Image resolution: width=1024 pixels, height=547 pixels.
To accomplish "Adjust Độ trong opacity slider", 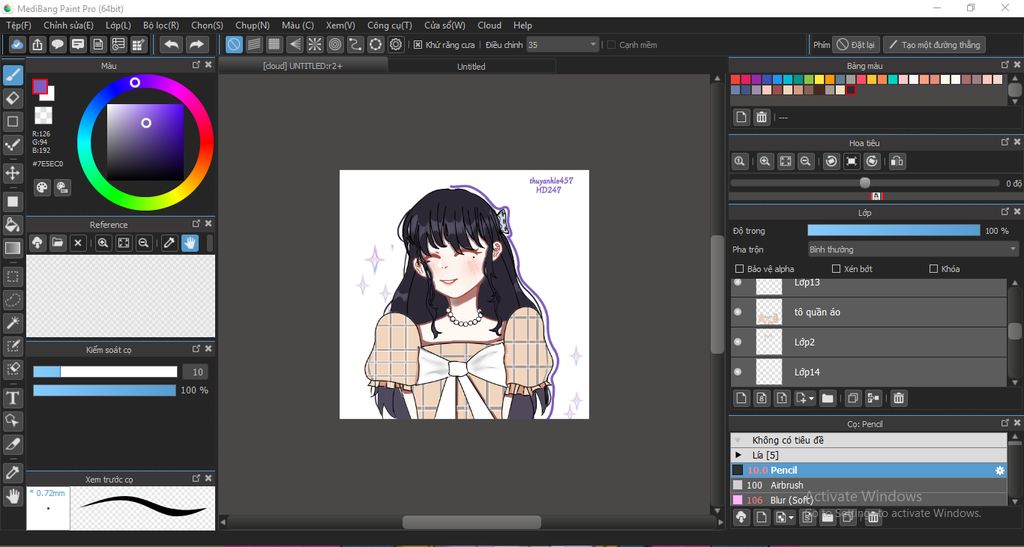I will click(x=893, y=230).
